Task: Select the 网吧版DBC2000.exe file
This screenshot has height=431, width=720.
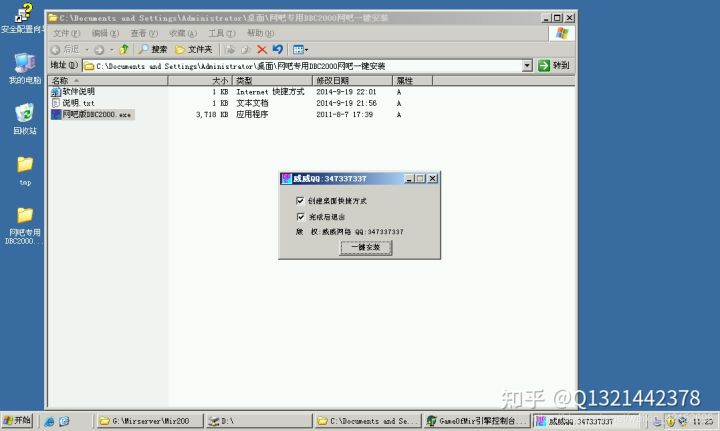Action: click(x=96, y=115)
